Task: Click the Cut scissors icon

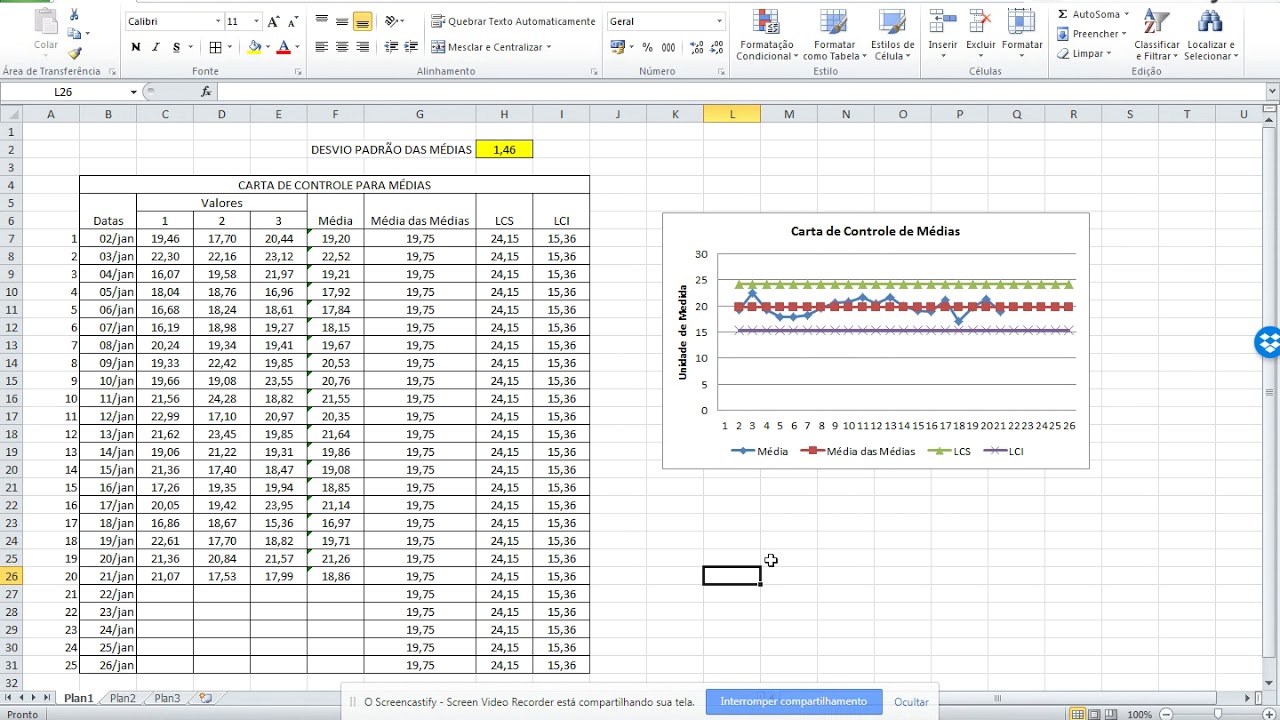Action: click(x=75, y=15)
